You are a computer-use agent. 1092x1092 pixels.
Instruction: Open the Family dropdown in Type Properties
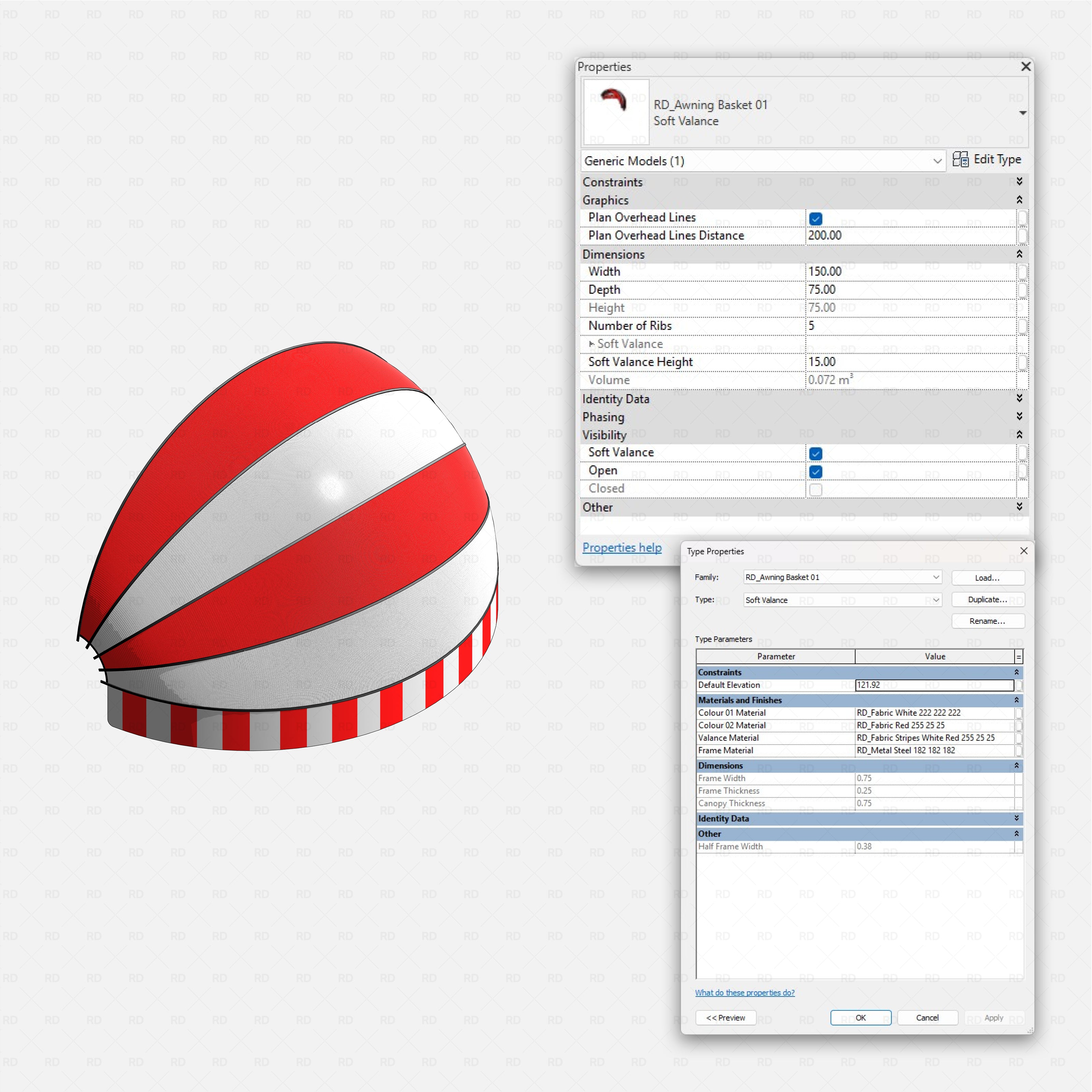point(842,577)
